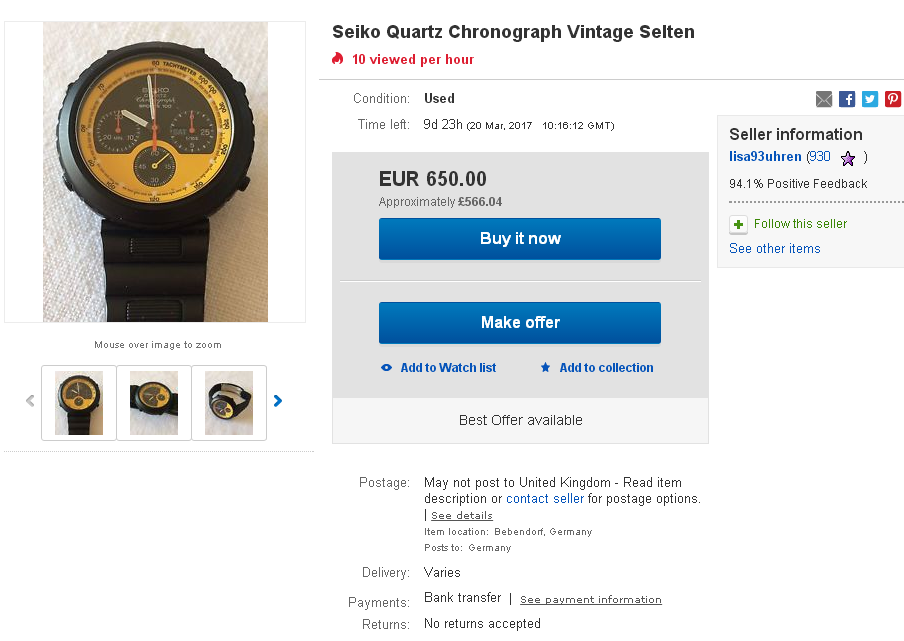Pin listing on Pinterest

click(893, 99)
